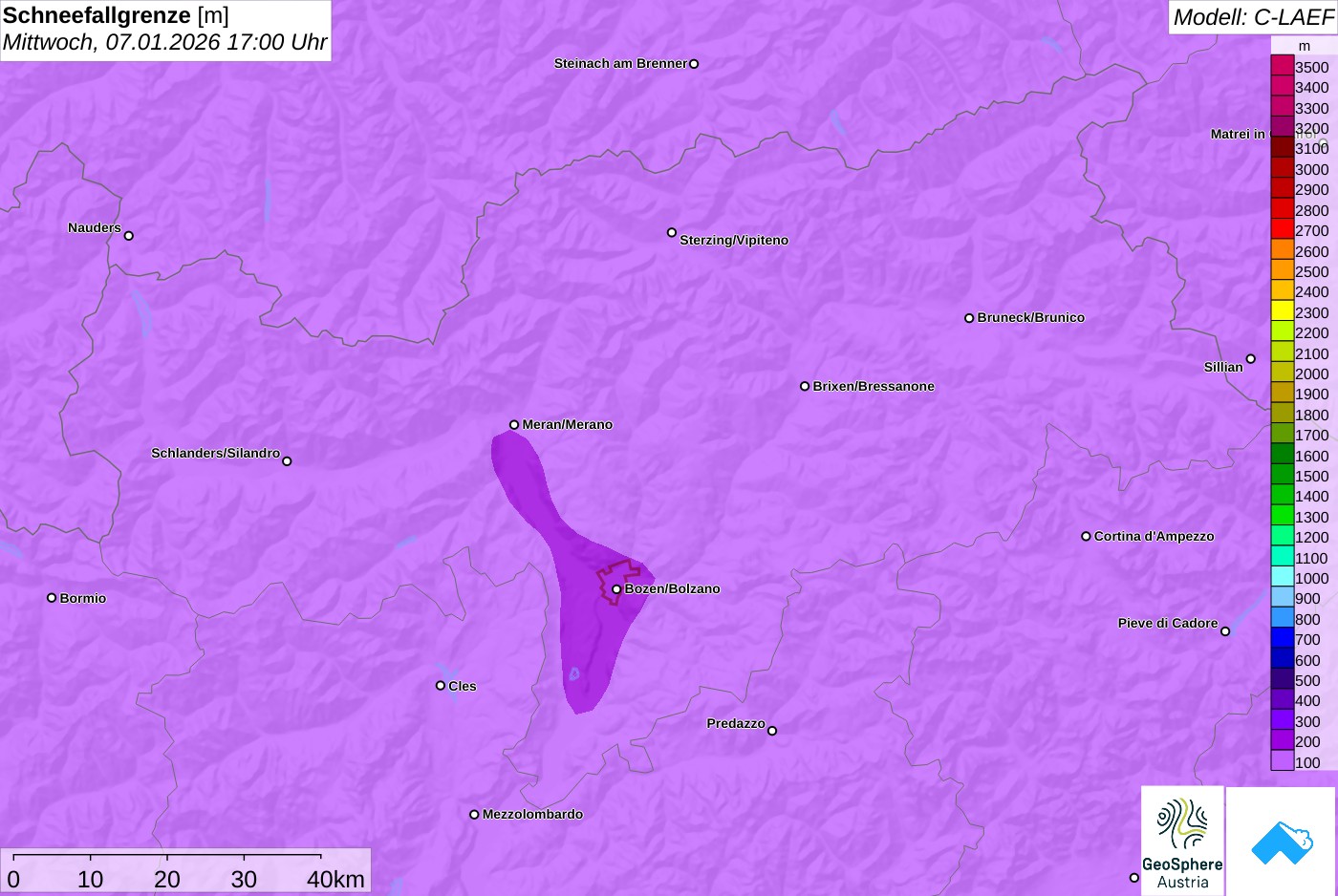This screenshot has width=1338, height=896.
Task: Click the Schneefallgrenze [m] title
Action: pyautogui.click(x=116, y=15)
